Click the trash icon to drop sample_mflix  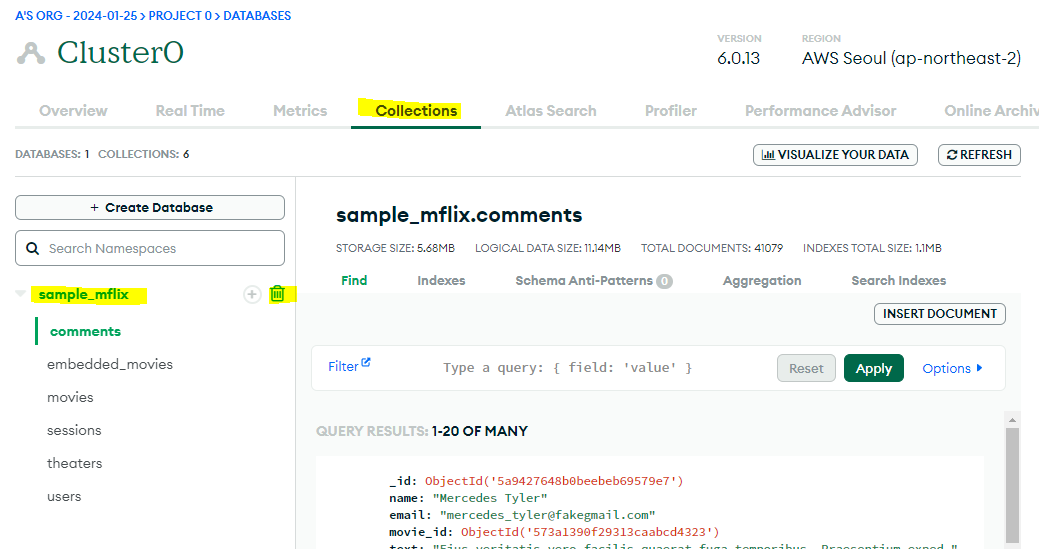tap(278, 294)
